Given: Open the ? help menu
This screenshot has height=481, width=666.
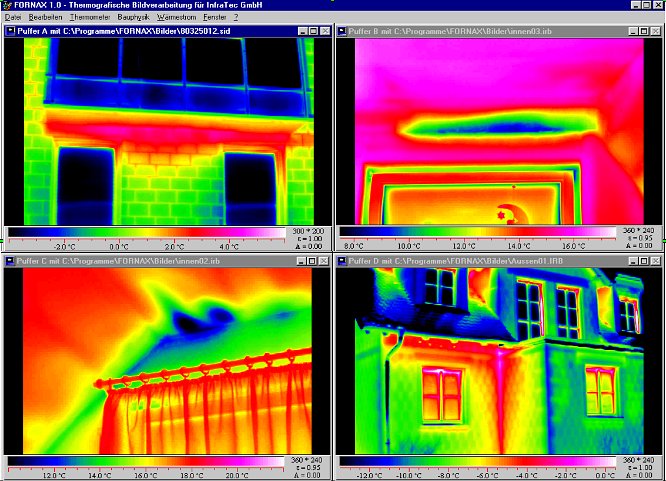Looking at the screenshot, I should 236,18.
